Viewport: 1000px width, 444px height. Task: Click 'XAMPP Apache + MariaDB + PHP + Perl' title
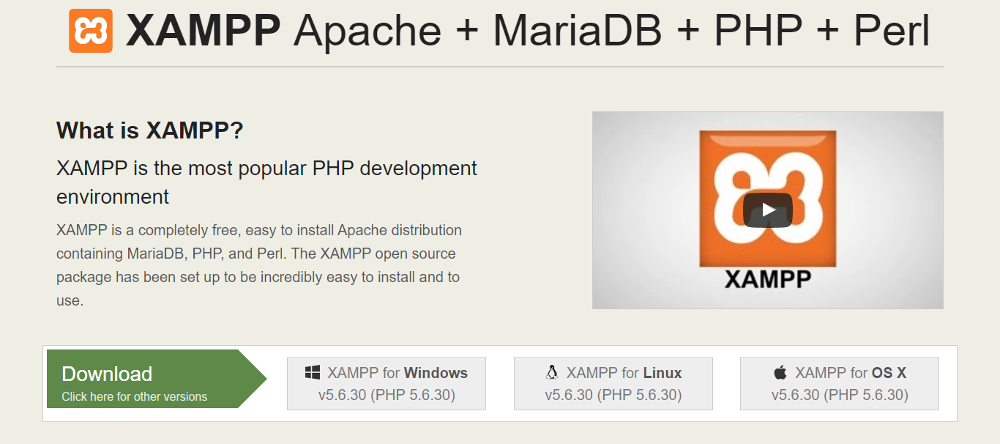(x=527, y=30)
